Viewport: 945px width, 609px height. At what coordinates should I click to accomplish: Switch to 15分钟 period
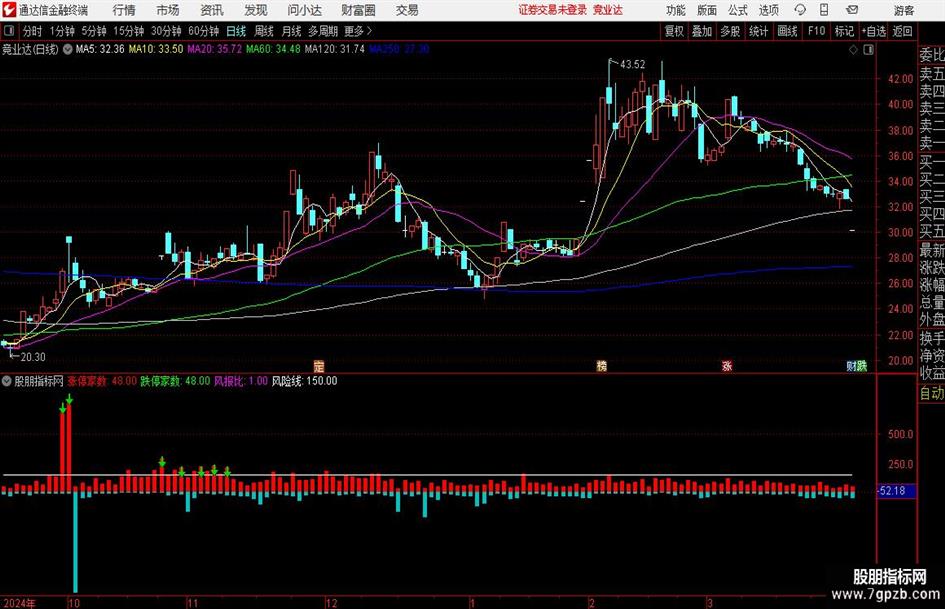pos(128,31)
